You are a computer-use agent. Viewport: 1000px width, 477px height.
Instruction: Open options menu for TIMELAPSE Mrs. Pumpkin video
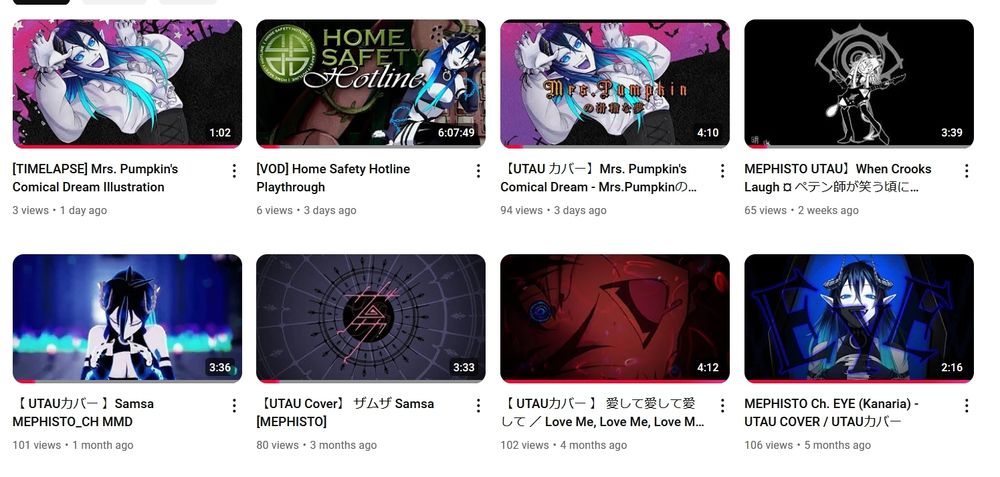tap(234, 170)
